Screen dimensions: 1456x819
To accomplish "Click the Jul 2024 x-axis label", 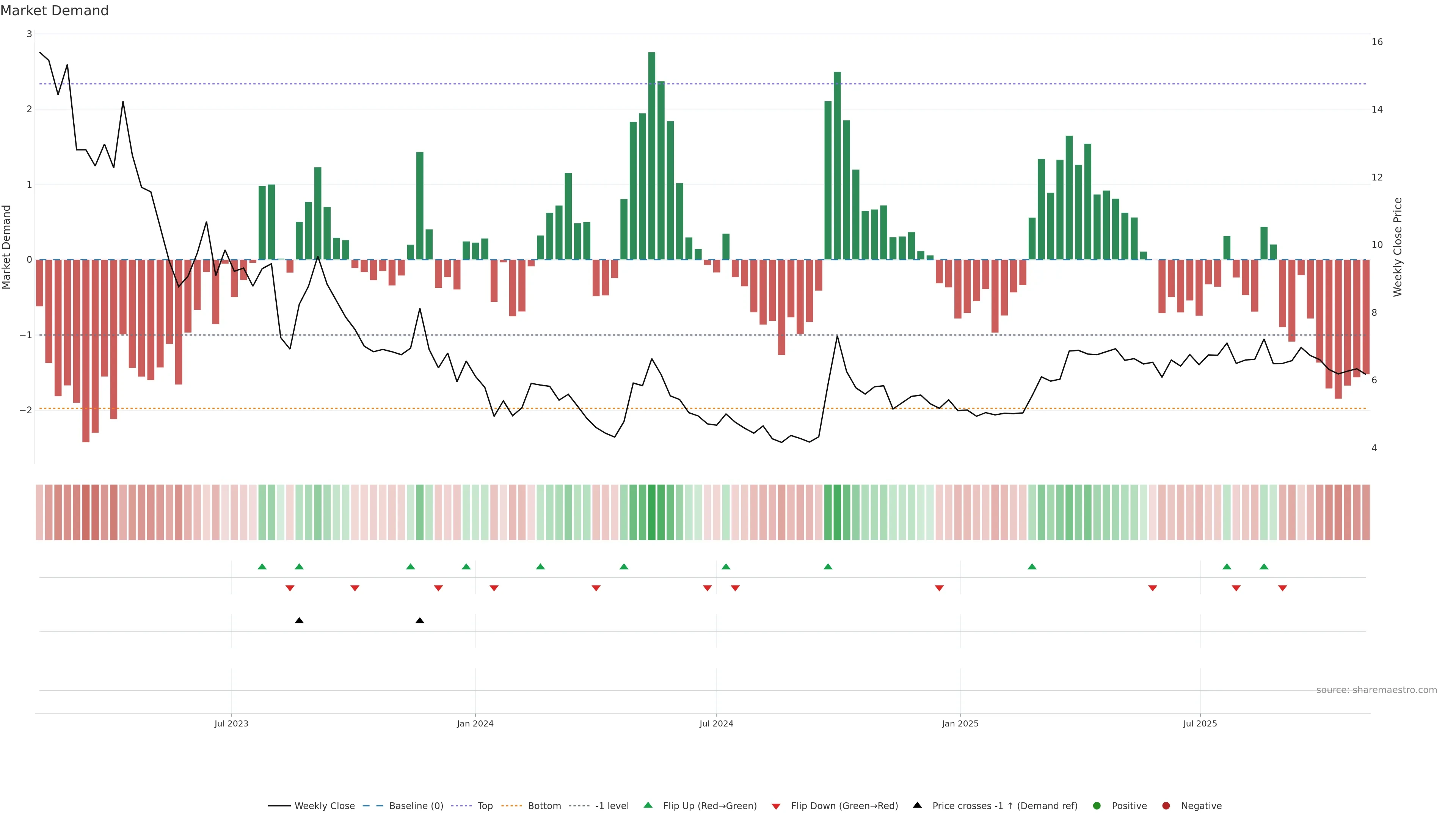I will [x=716, y=723].
